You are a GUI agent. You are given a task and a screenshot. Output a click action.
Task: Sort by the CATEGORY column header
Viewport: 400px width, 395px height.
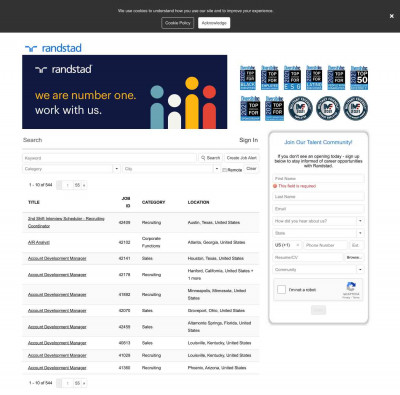click(x=153, y=202)
